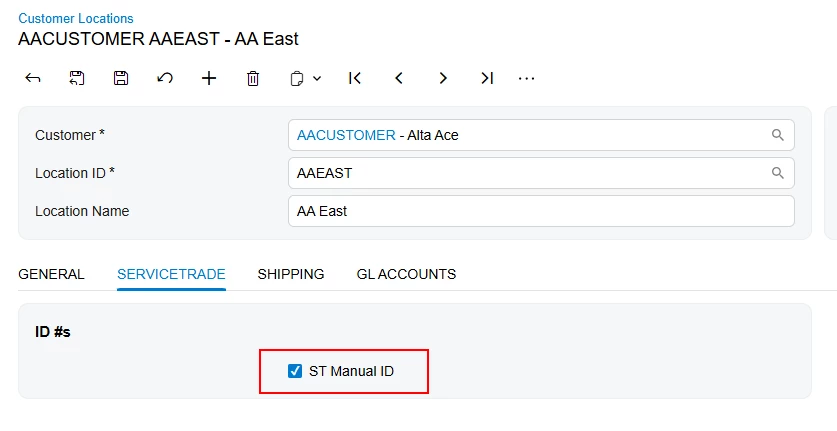The image size is (837, 431).
Task: Open the clipboard dropdown menu
Action: 306,78
